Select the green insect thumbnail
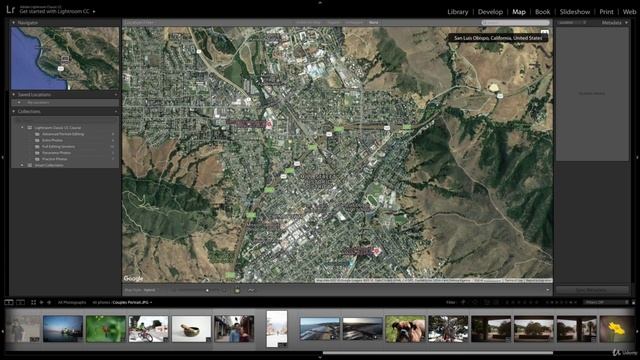Viewport: 640px width, 360px height. (106, 329)
